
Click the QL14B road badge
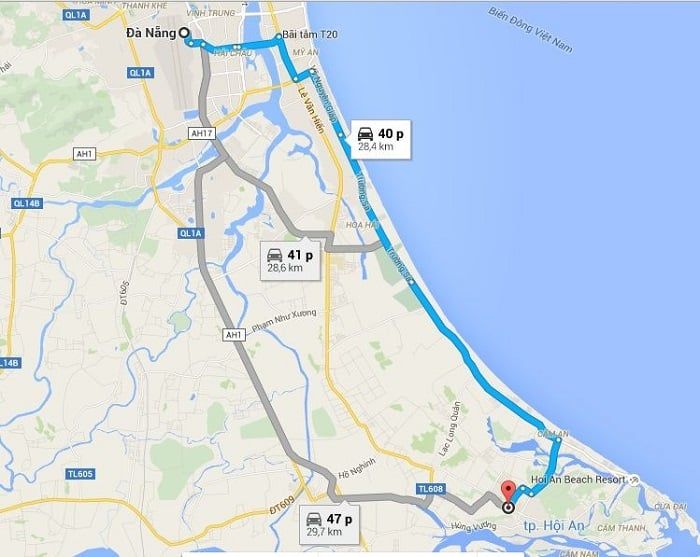click(27, 204)
